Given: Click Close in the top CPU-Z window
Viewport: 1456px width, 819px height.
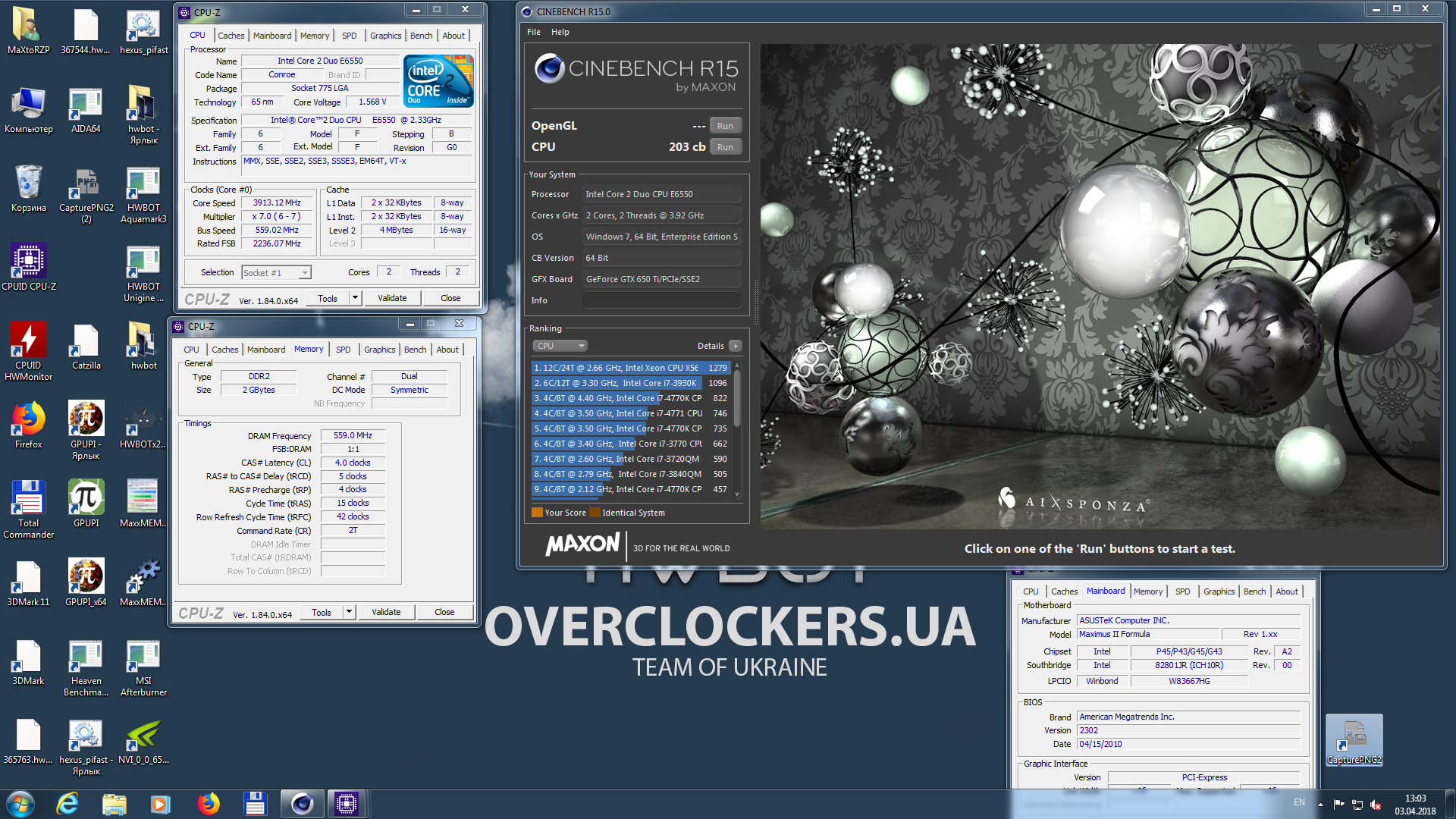Looking at the screenshot, I should tap(450, 298).
